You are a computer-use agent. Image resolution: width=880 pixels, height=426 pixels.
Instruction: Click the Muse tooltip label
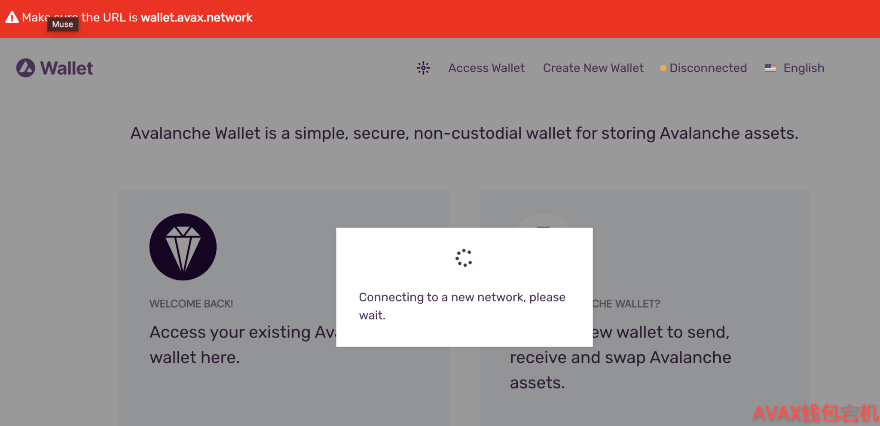(63, 25)
